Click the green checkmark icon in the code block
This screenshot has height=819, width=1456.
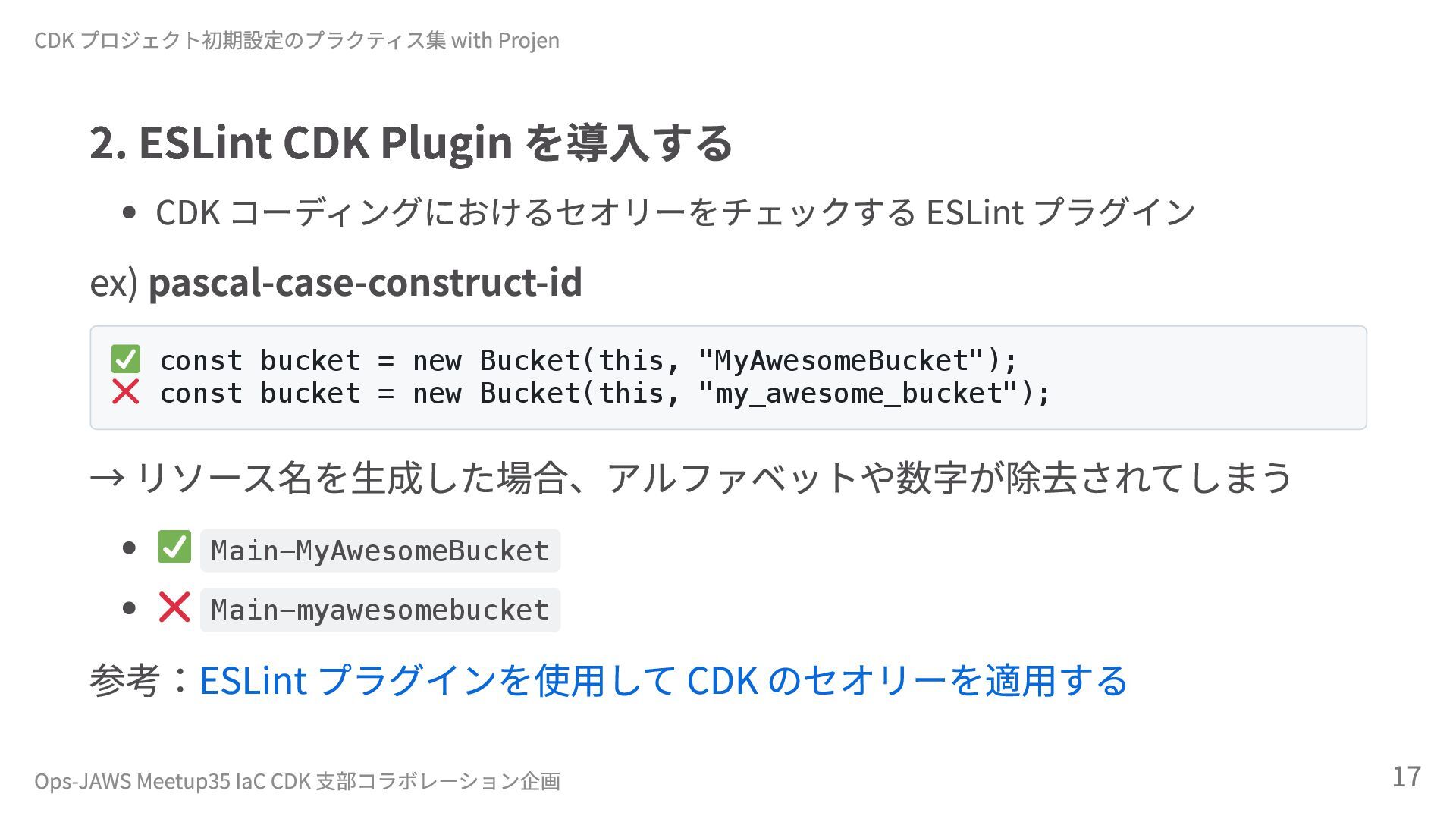(125, 359)
